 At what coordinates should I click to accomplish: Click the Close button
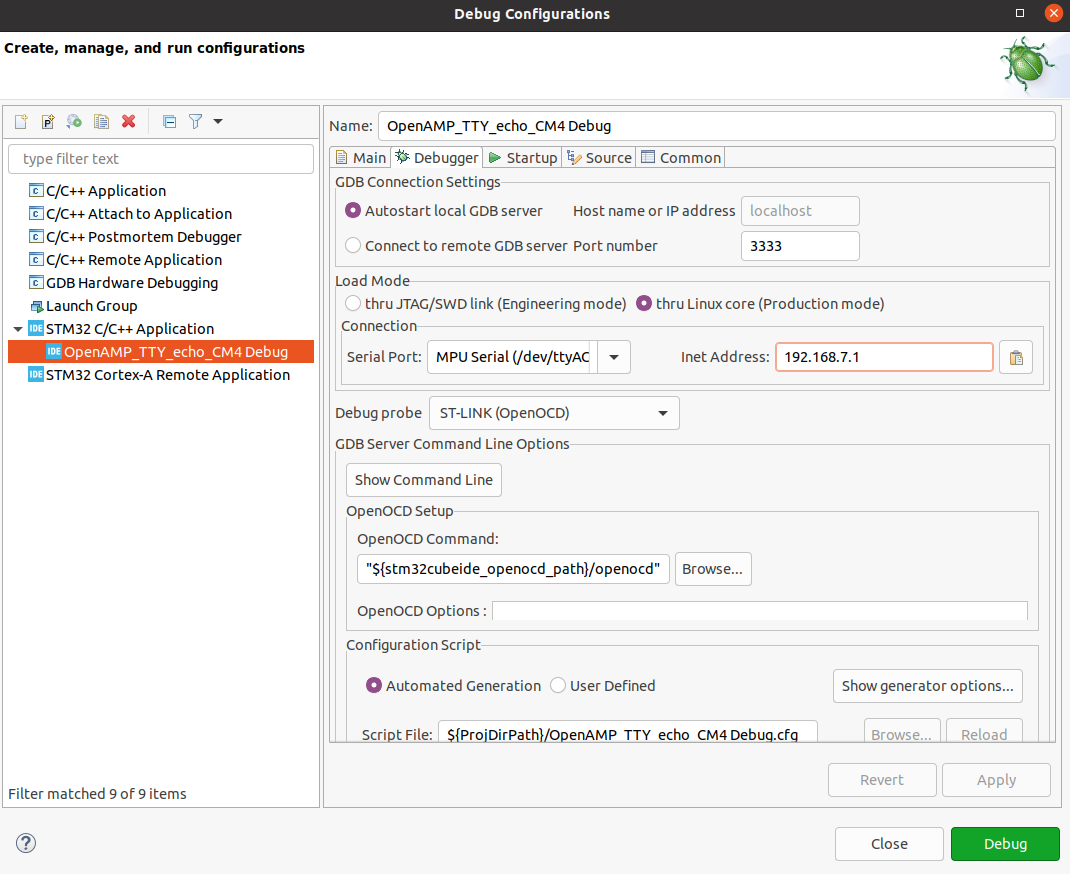click(x=889, y=844)
